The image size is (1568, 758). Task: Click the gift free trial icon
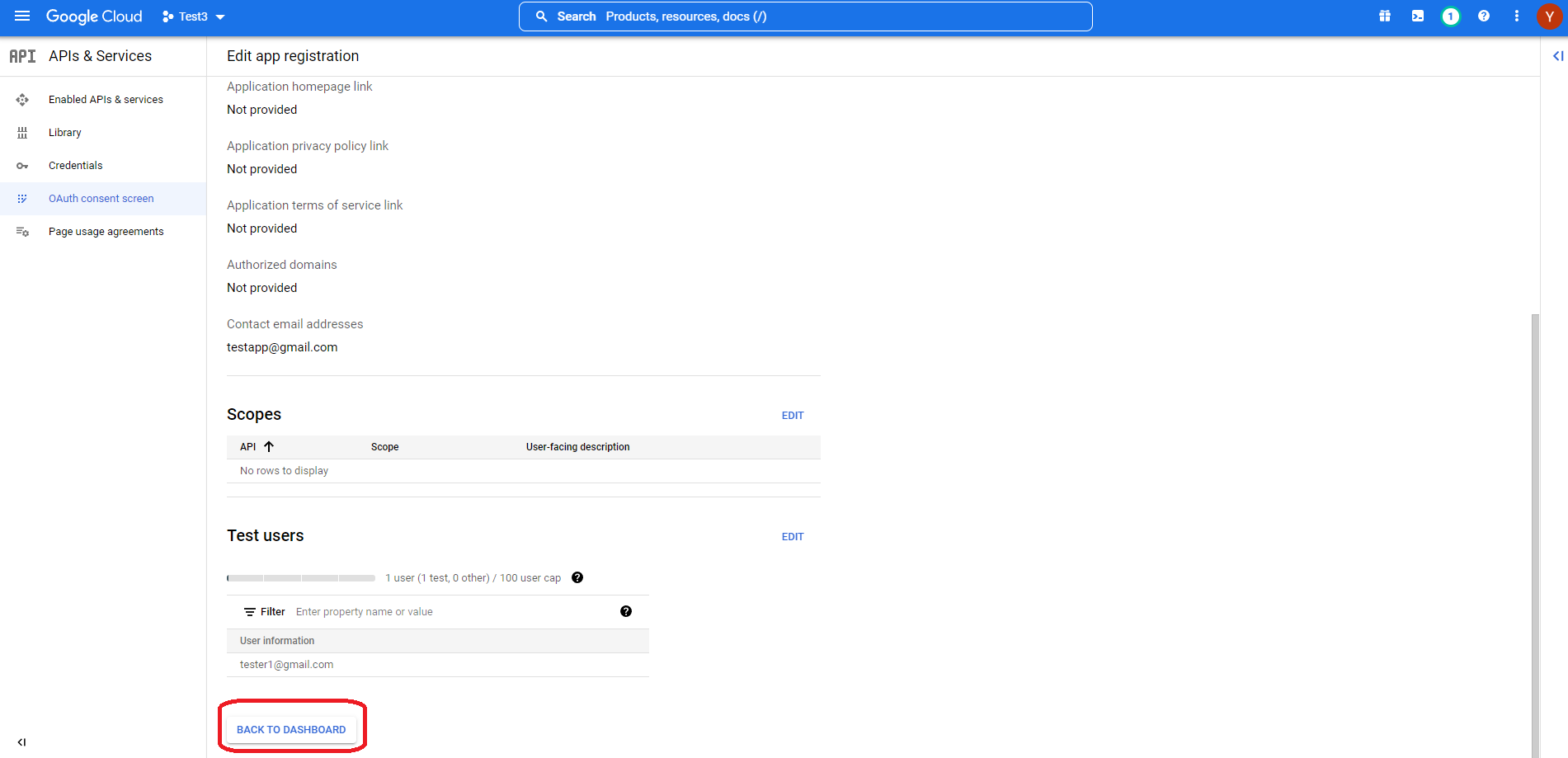click(1384, 16)
